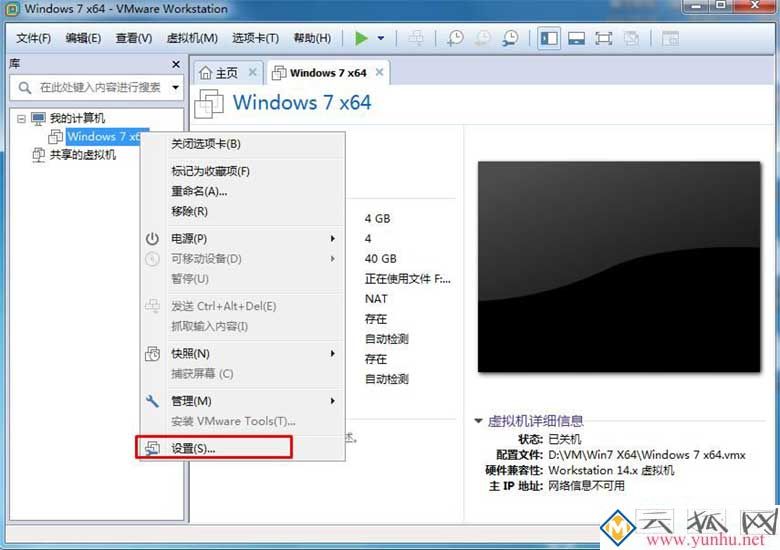
Task: Choose 移除(R) from context menu
Action: point(243,211)
